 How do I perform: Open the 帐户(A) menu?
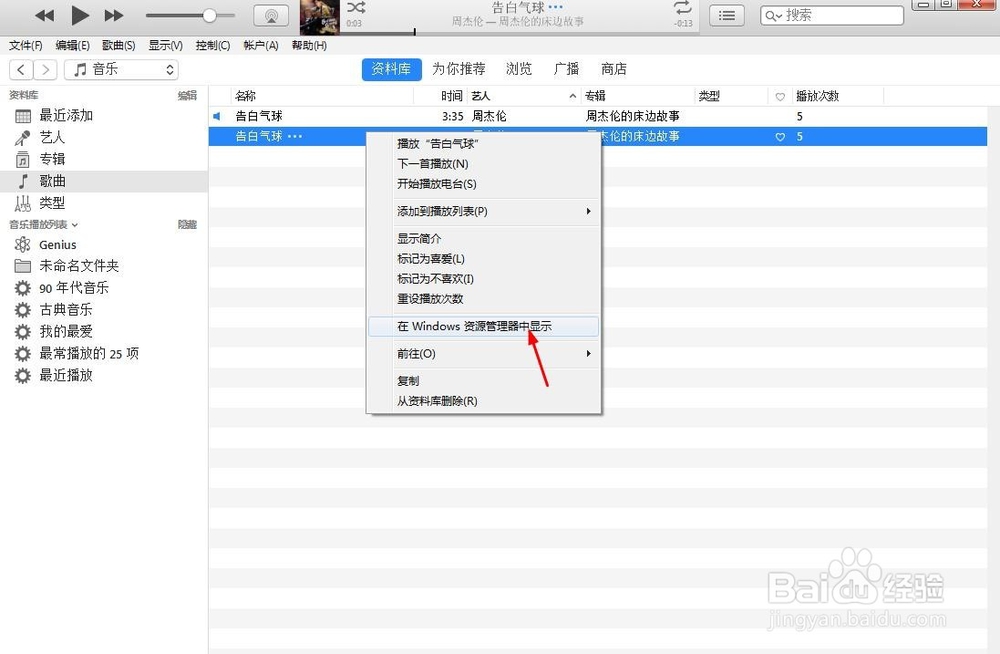261,45
